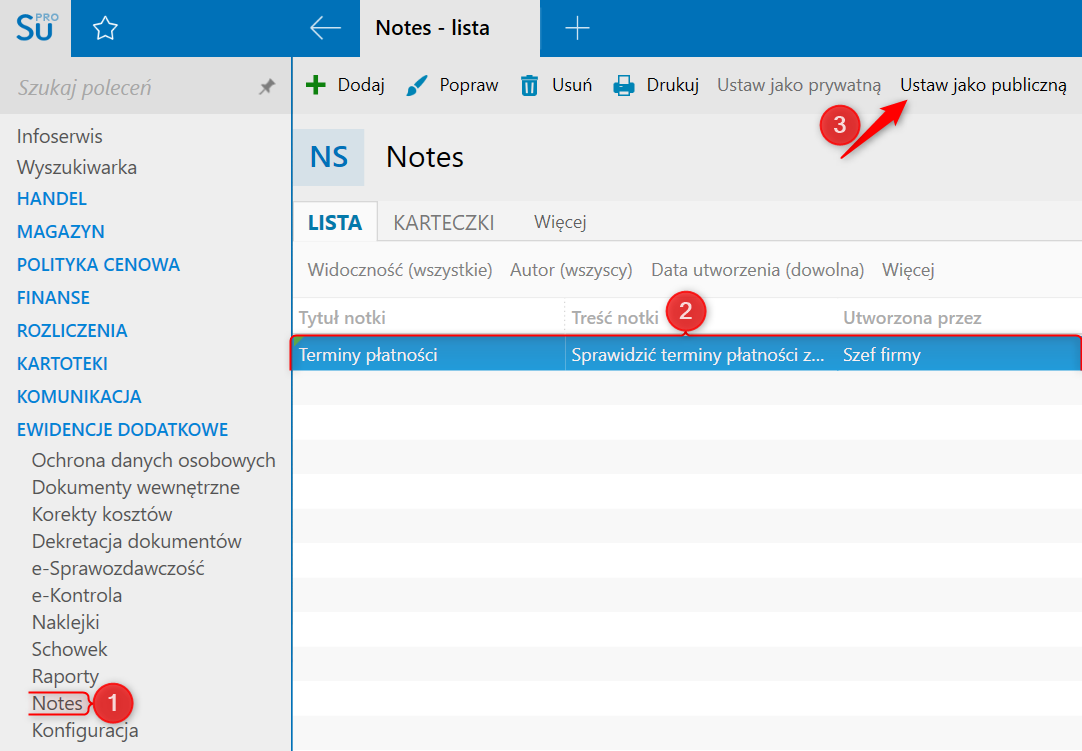The width and height of the screenshot is (1082, 751).
Task: Click the Popraw brush icon
Action: tap(416, 86)
